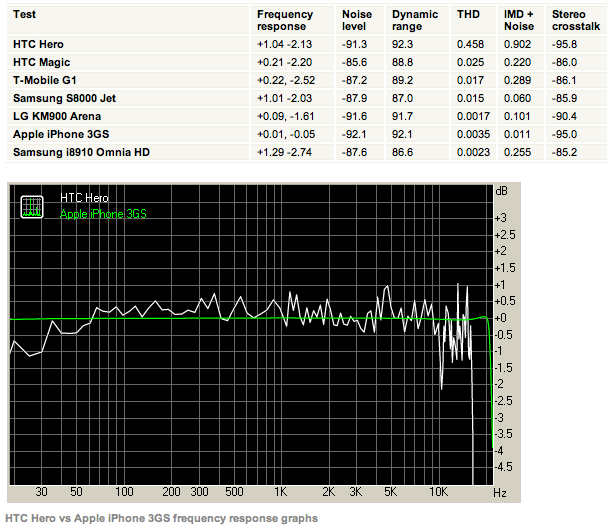This screenshot has width=612, height=529.
Task: Click frequency response value '+1.29 -2.74'
Action: point(285,152)
